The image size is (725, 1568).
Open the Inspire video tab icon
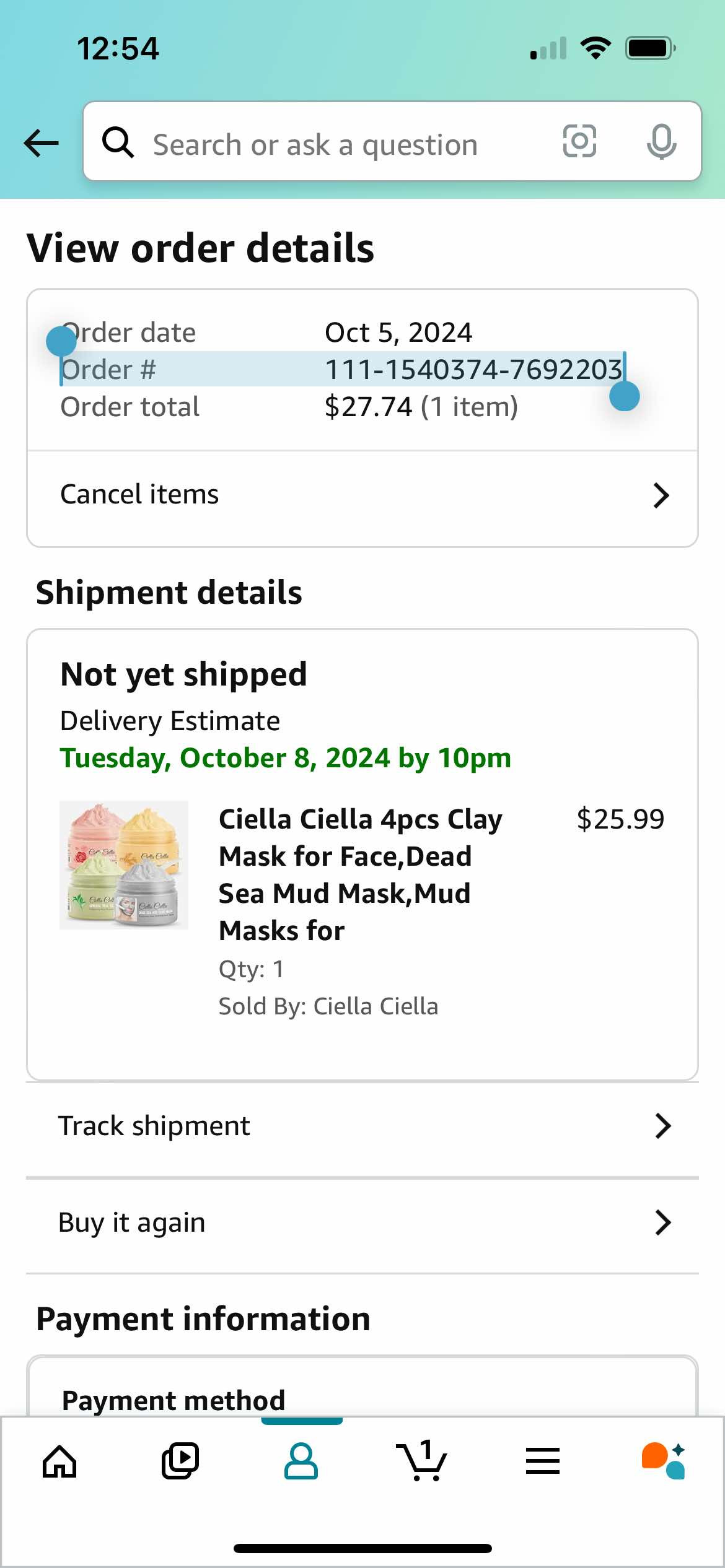(x=180, y=1461)
